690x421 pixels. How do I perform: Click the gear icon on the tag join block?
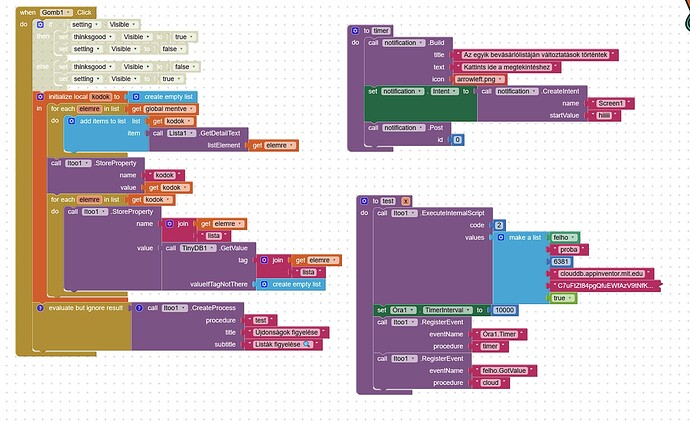coord(264,260)
